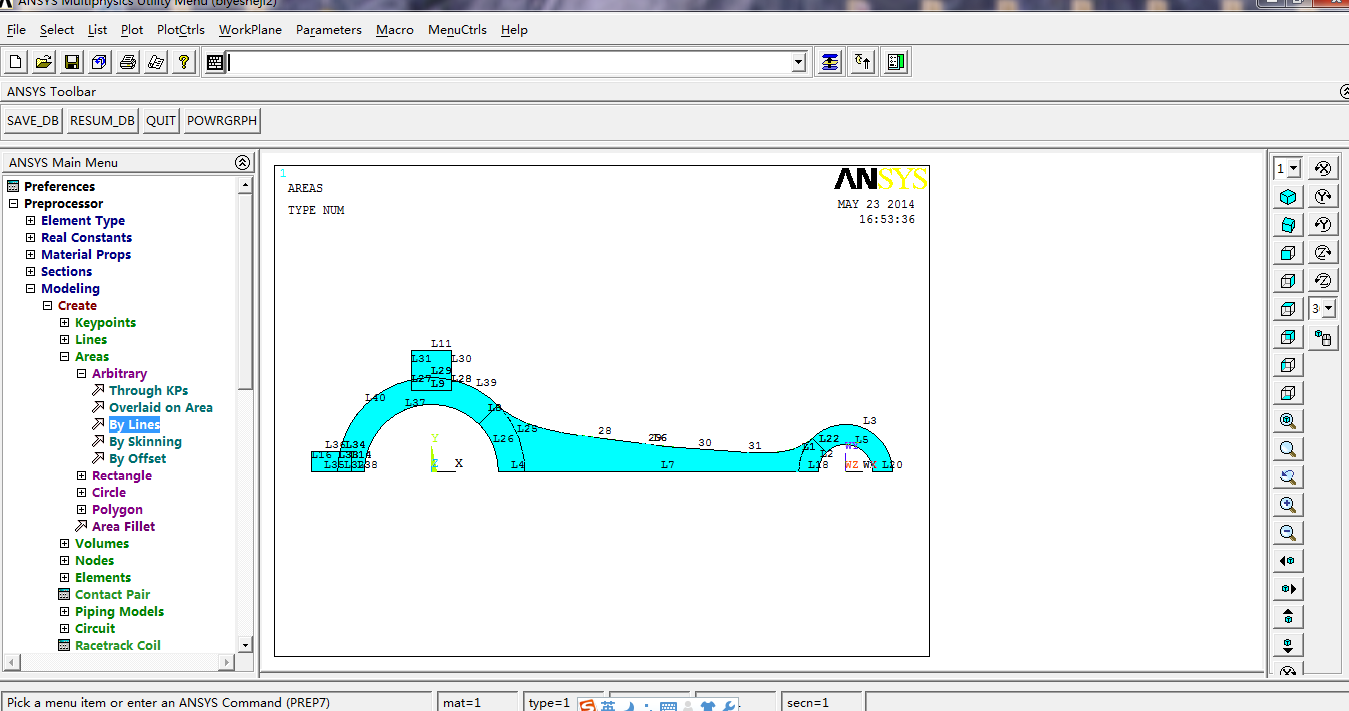1349x711 pixels.
Task: Click the RESUM_DB button
Action: (x=102, y=121)
